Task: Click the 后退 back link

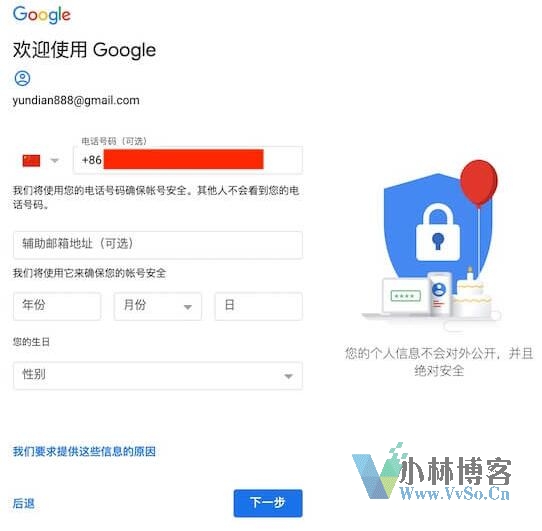Action: [24, 503]
